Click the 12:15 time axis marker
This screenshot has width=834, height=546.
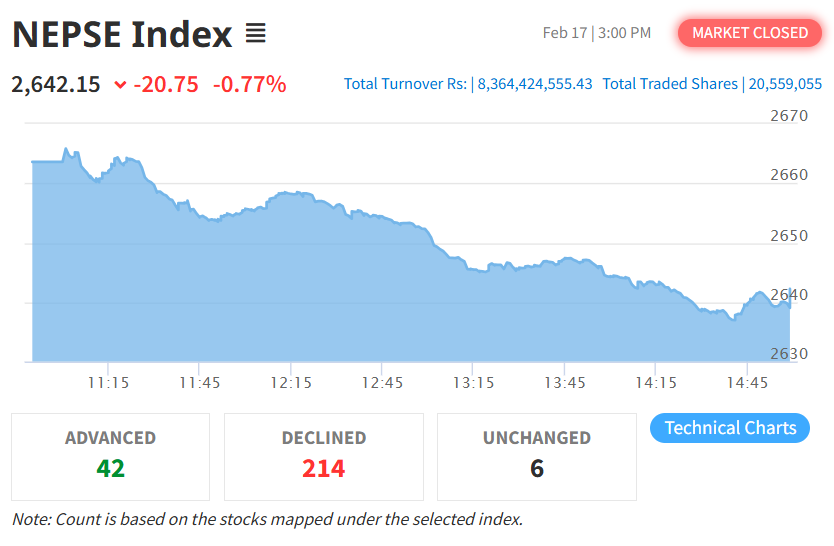coord(291,382)
